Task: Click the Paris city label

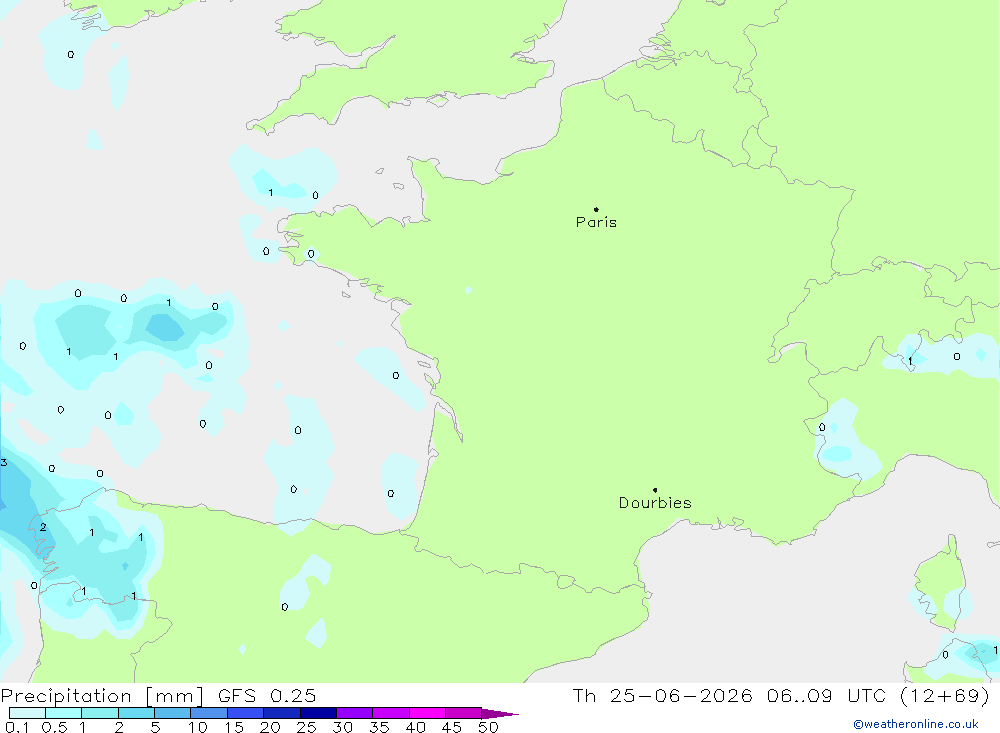Action: click(596, 222)
